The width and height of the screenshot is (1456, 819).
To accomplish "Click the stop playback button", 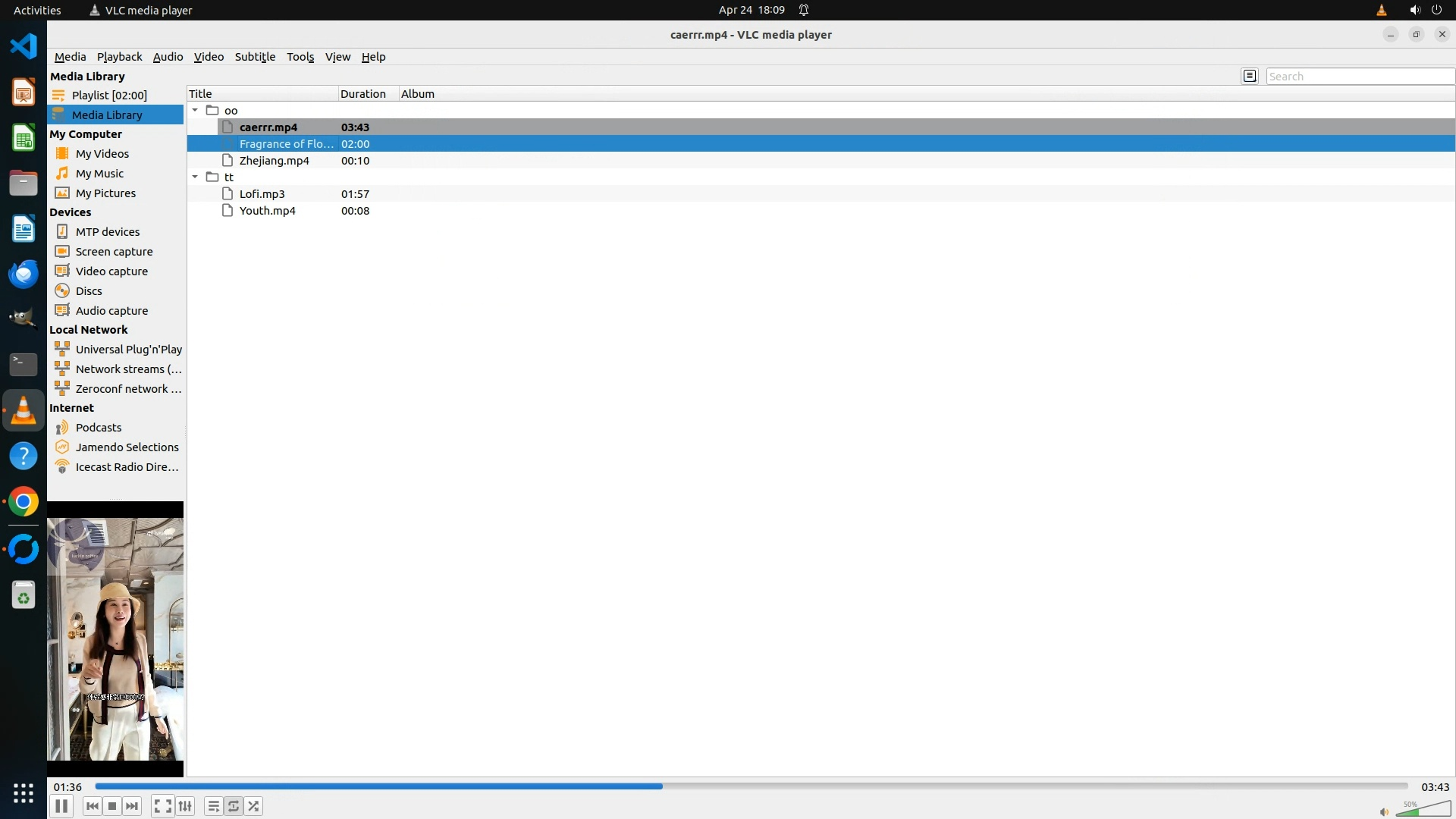I will click(x=112, y=806).
